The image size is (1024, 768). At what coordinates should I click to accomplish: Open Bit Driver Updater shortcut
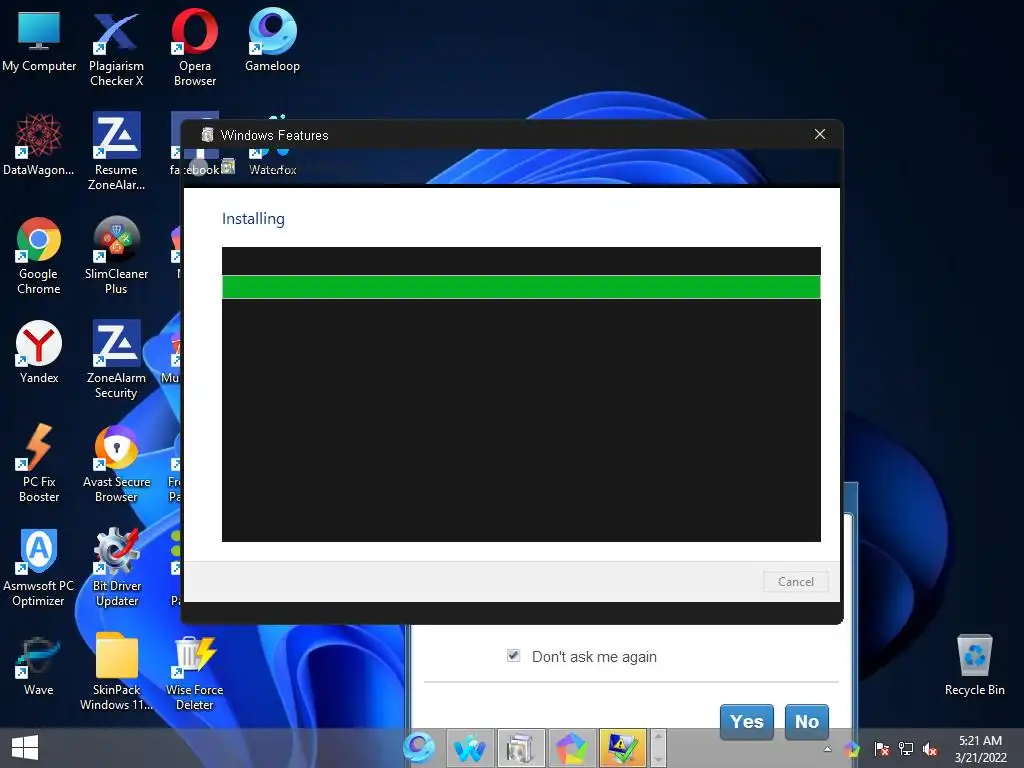(x=116, y=568)
